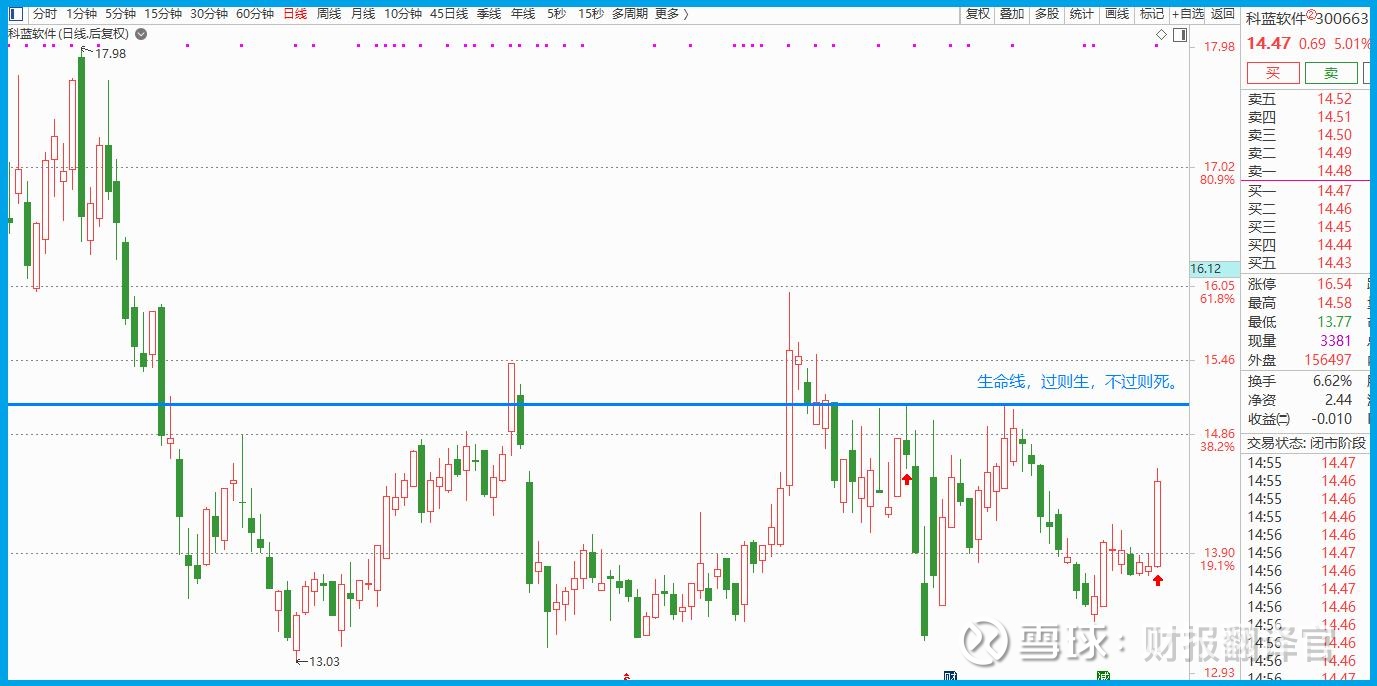The height and width of the screenshot is (686, 1377).
Task: Switch to the 月线 monthly chart tab
Action: click(x=363, y=14)
